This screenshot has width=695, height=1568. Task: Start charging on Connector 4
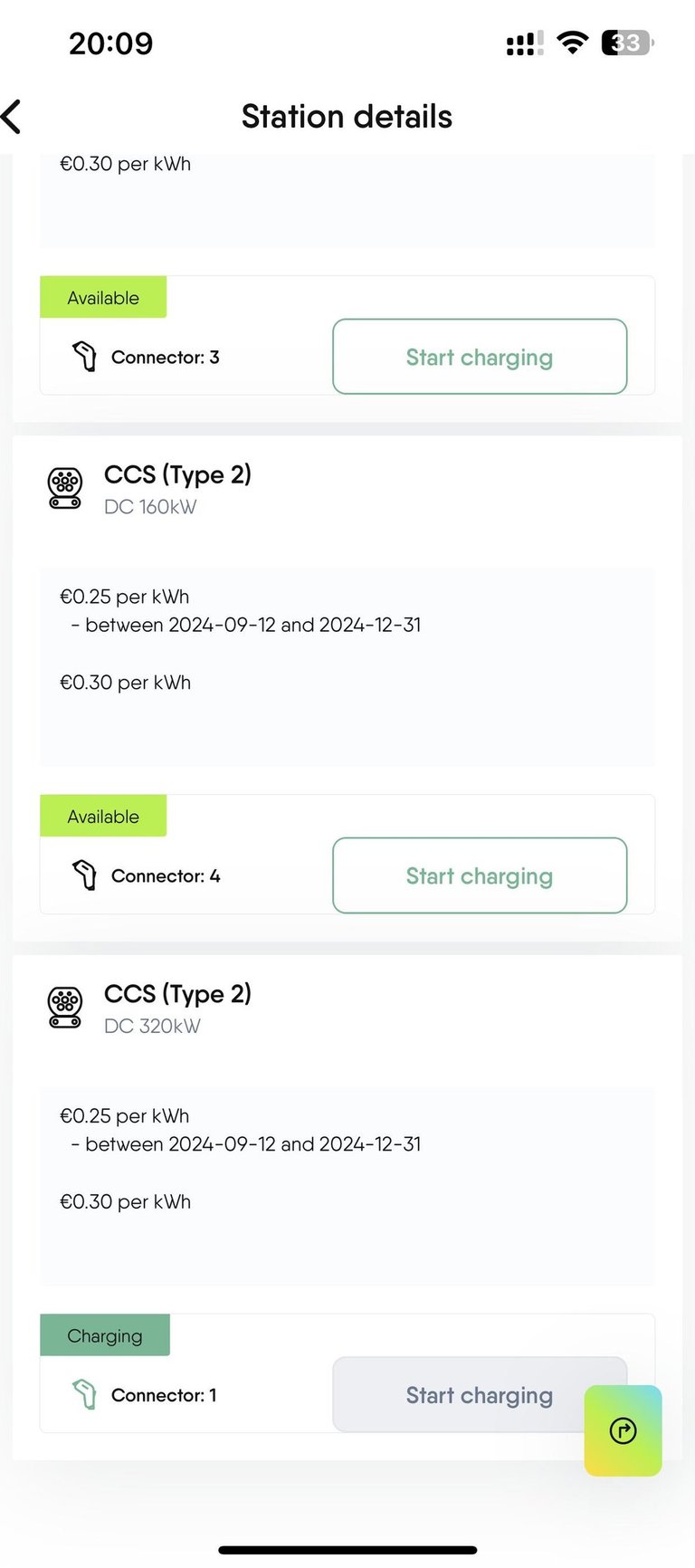480,875
